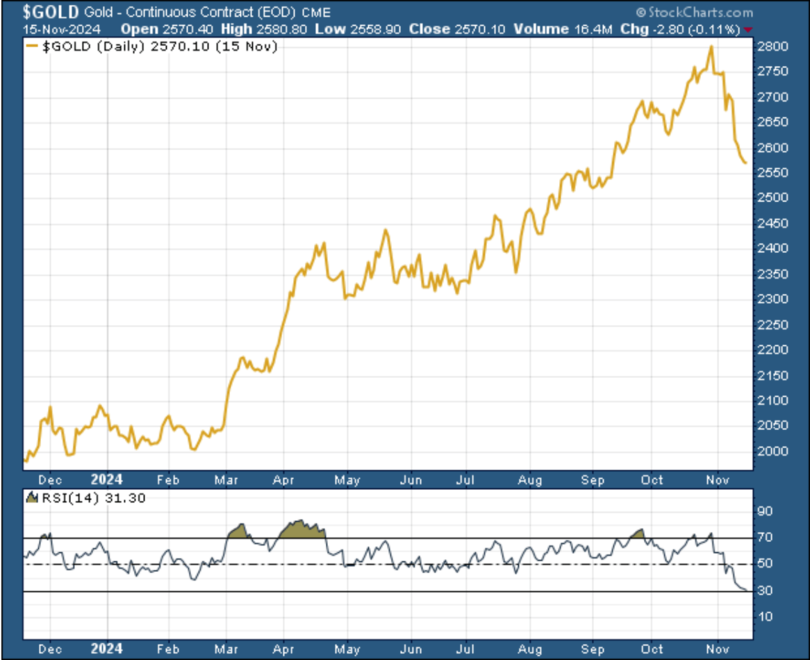Click the Nov label under the RSI panel
The width and height of the screenshot is (810, 660).
point(717,649)
